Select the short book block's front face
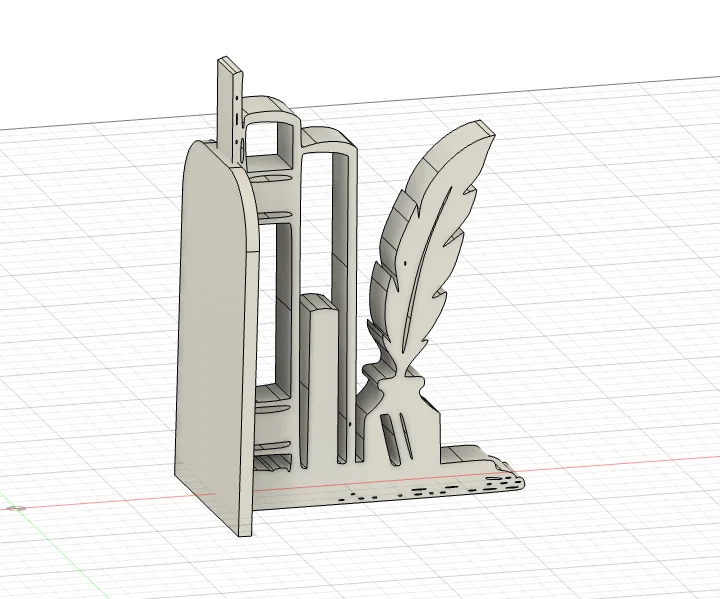Screen dimensions: 720x599 coord(325,386)
